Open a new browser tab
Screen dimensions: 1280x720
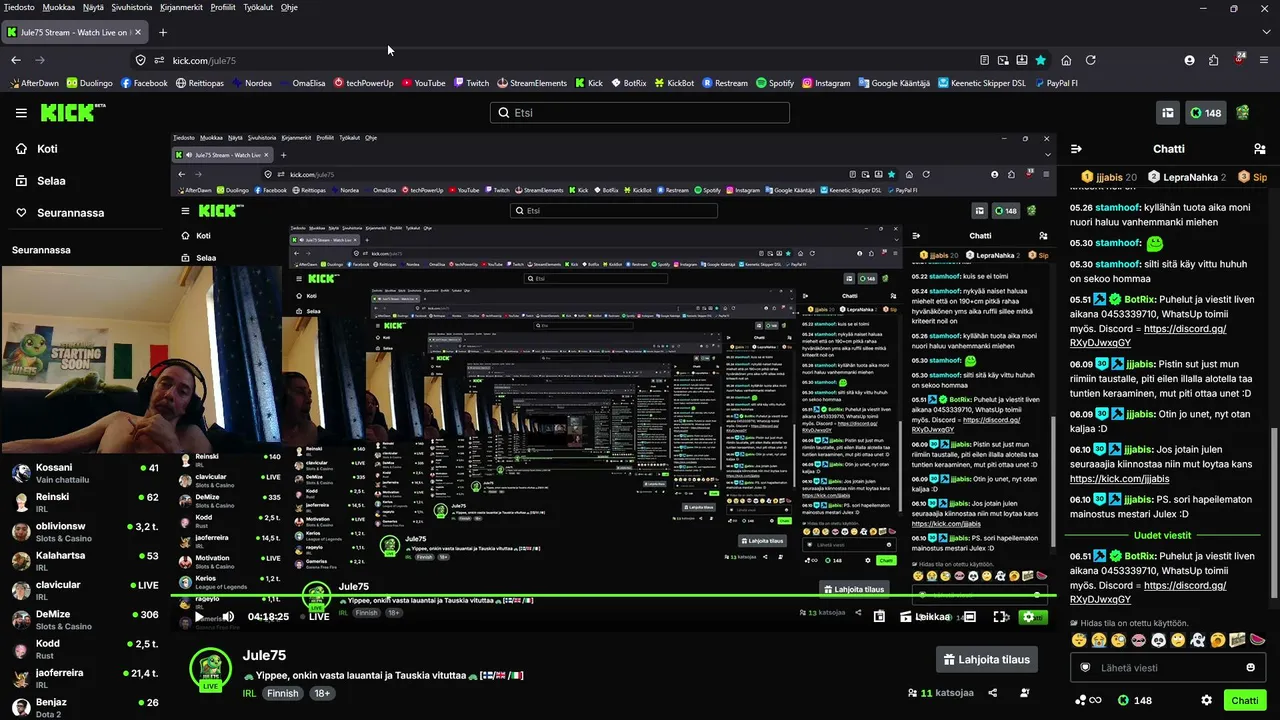tap(163, 32)
